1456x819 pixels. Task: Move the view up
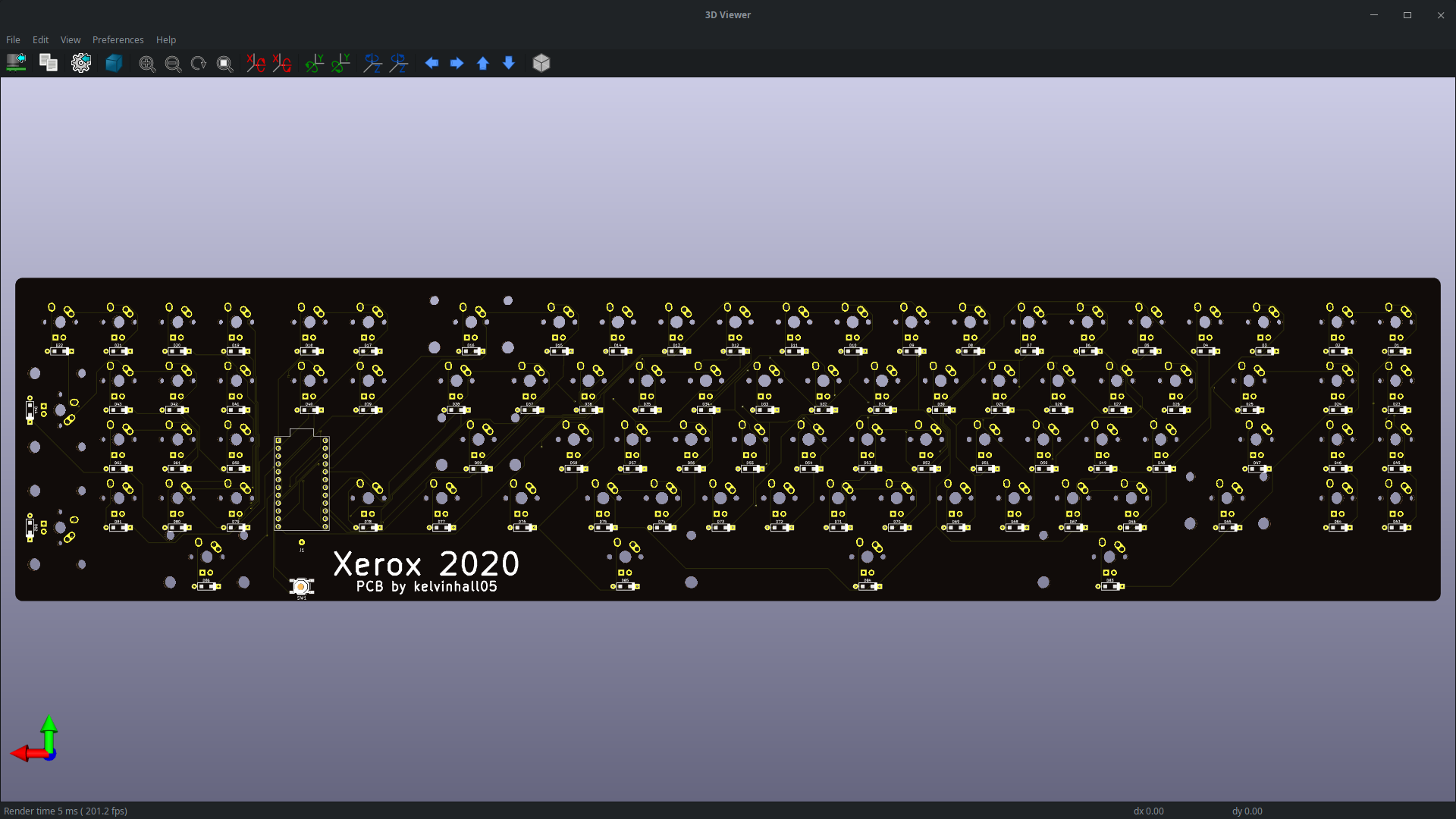(482, 63)
